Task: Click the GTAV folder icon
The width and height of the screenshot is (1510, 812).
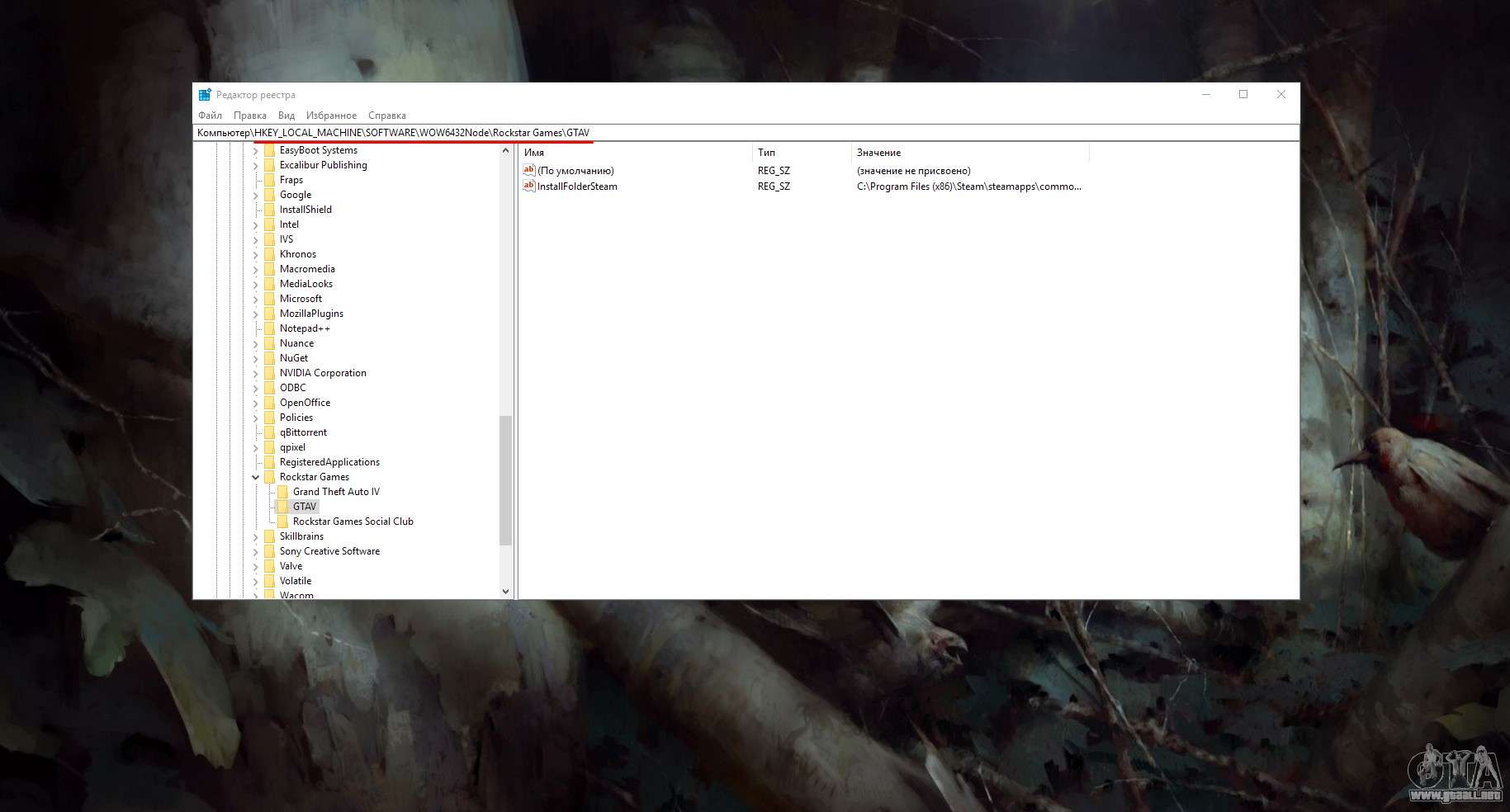Action: click(282, 507)
